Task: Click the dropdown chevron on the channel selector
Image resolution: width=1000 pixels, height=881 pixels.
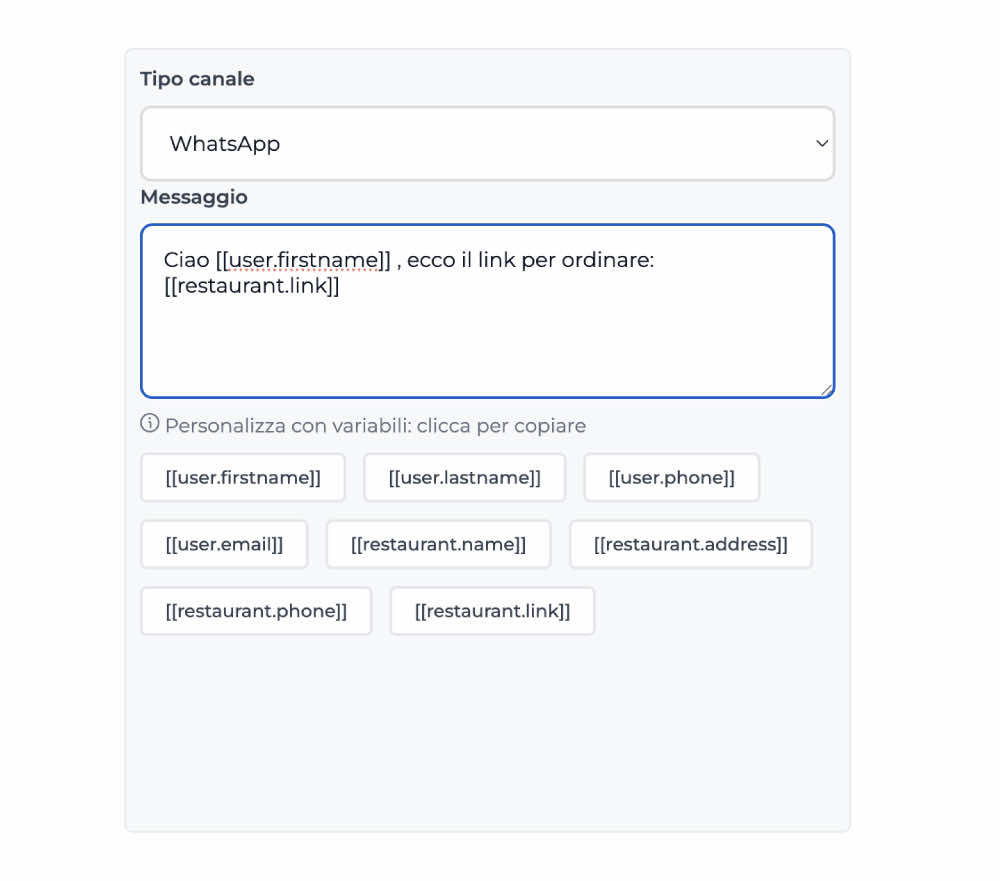Action: (x=822, y=143)
